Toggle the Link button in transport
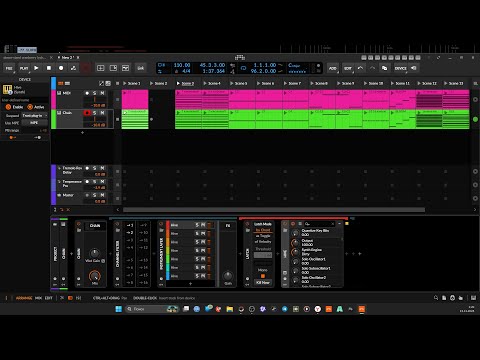The image size is (480, 360). pos(141,68)
